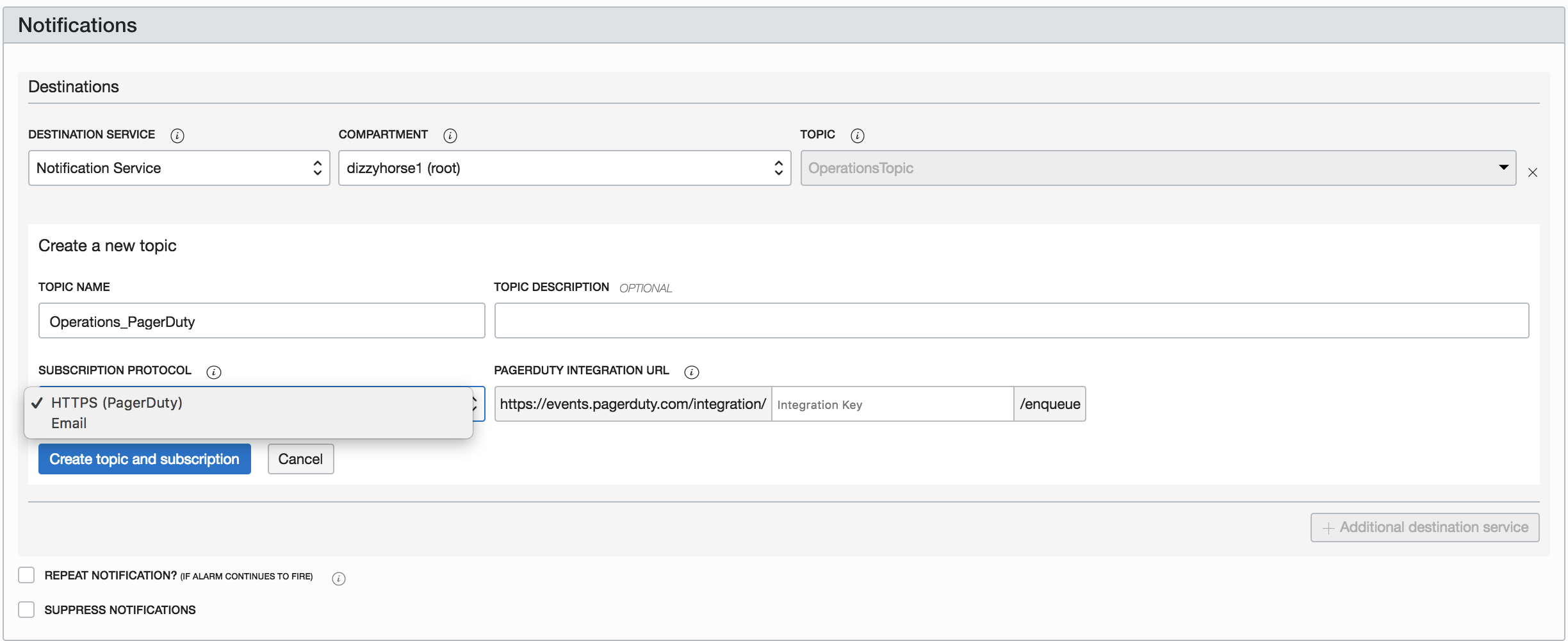The height and width of the screenshot is (641, 1568).
Task: Click the Repeat Notification info icon
Action: [339, 579]
